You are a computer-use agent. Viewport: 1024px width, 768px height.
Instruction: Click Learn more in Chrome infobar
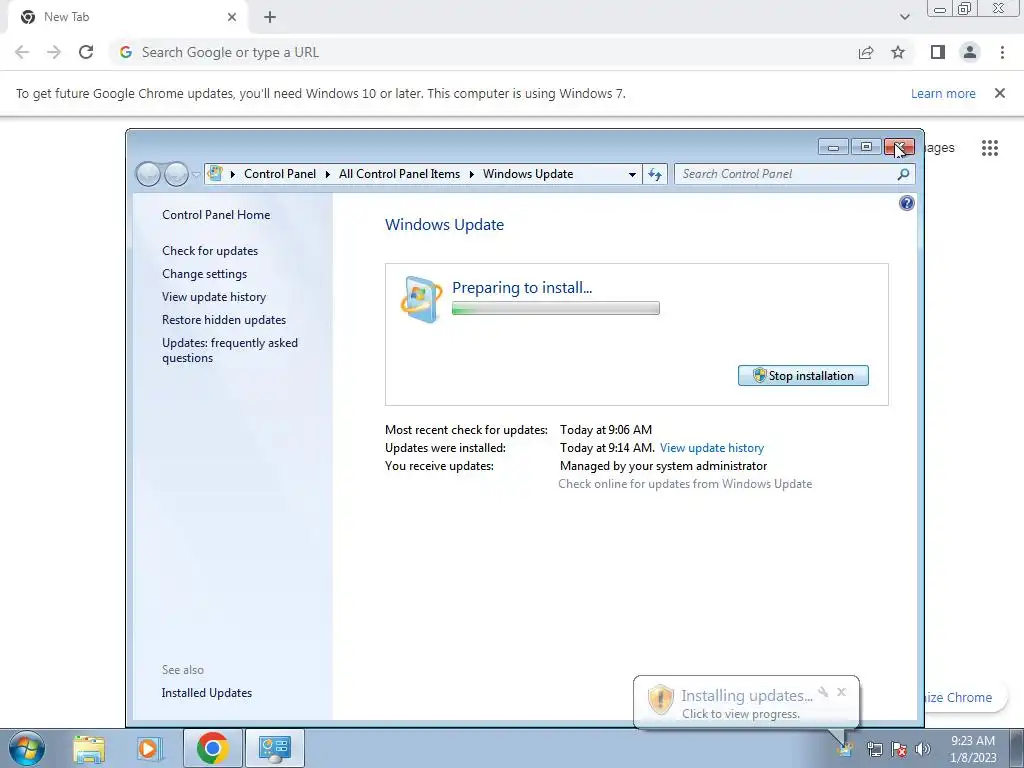pyautogui.click(x=943, y=93)
